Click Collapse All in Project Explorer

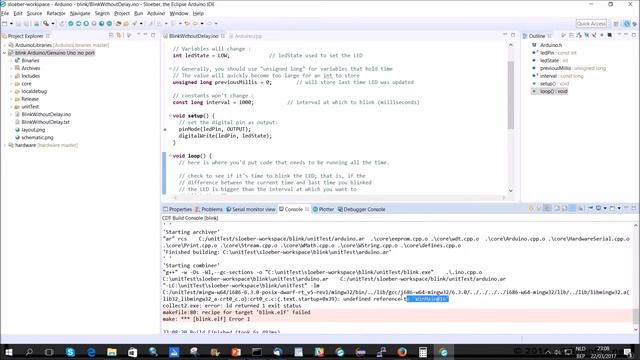point(111,36)
